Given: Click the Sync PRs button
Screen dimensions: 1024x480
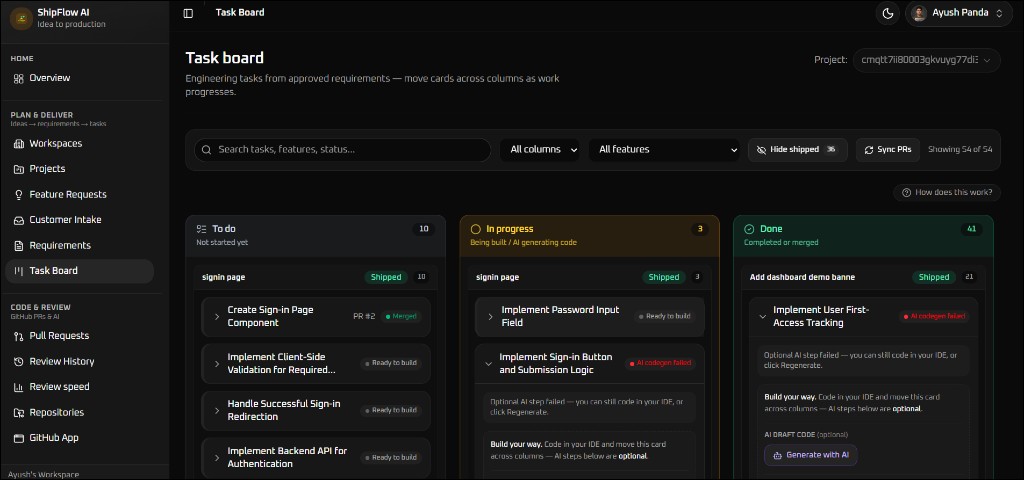Looking at the screenshot, I should [888, 150].
